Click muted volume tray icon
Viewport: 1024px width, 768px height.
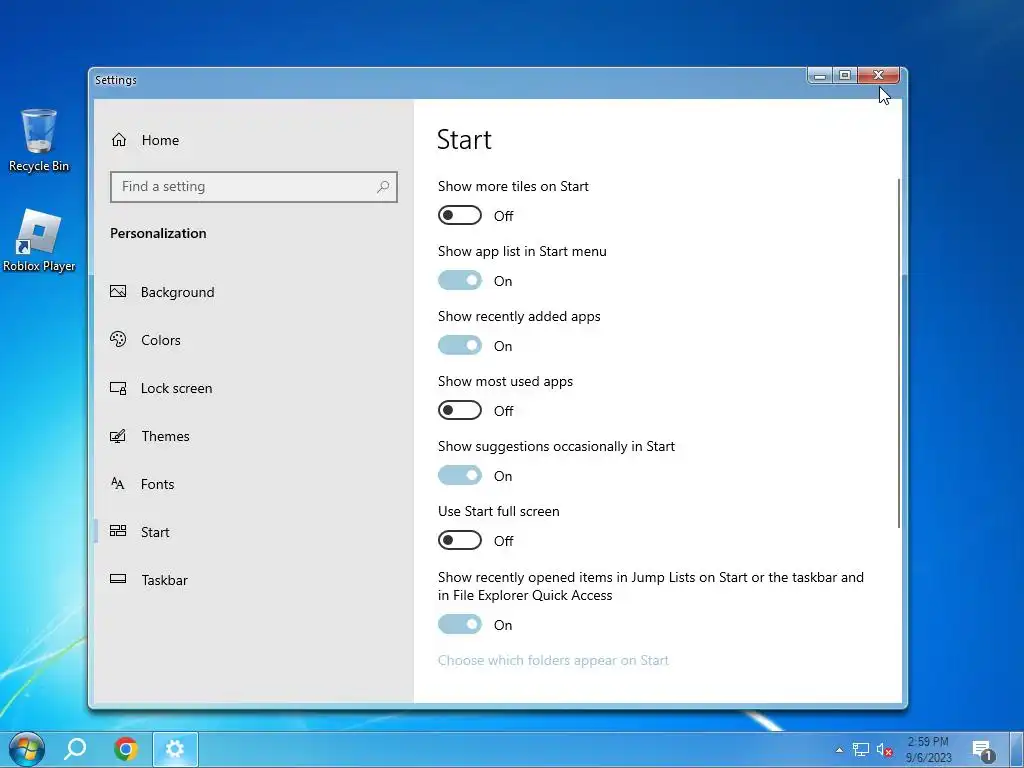884,750
